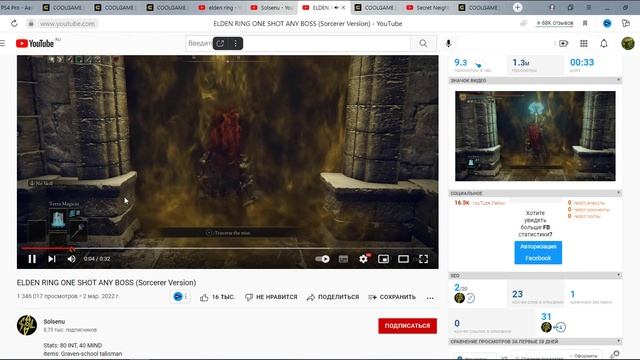The width and height of the screenshot is (640, 360).
Task: Click the video thumbnail preview in sidebar
Action: coord(535,136)
